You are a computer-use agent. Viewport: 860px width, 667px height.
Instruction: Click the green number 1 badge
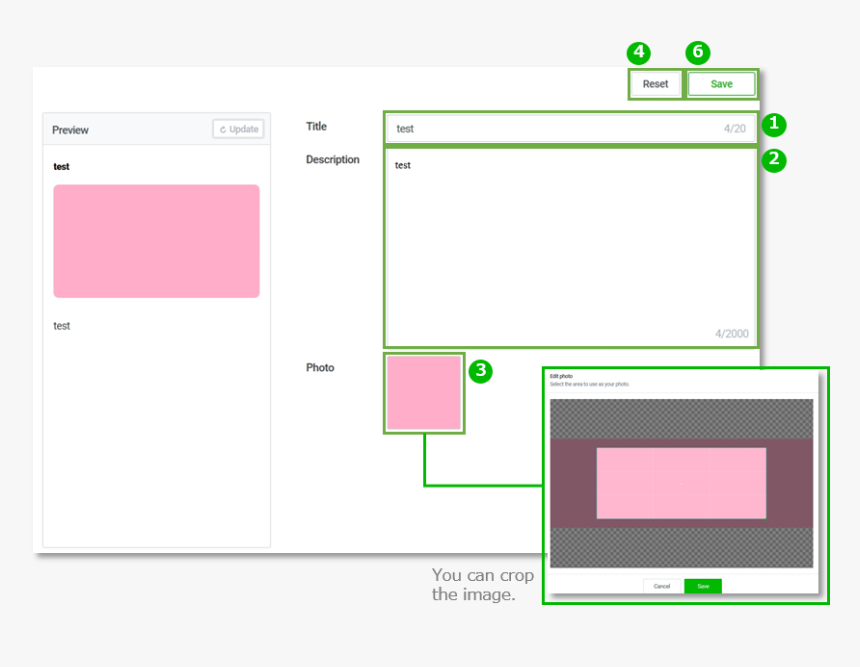[x=774, y=125]
